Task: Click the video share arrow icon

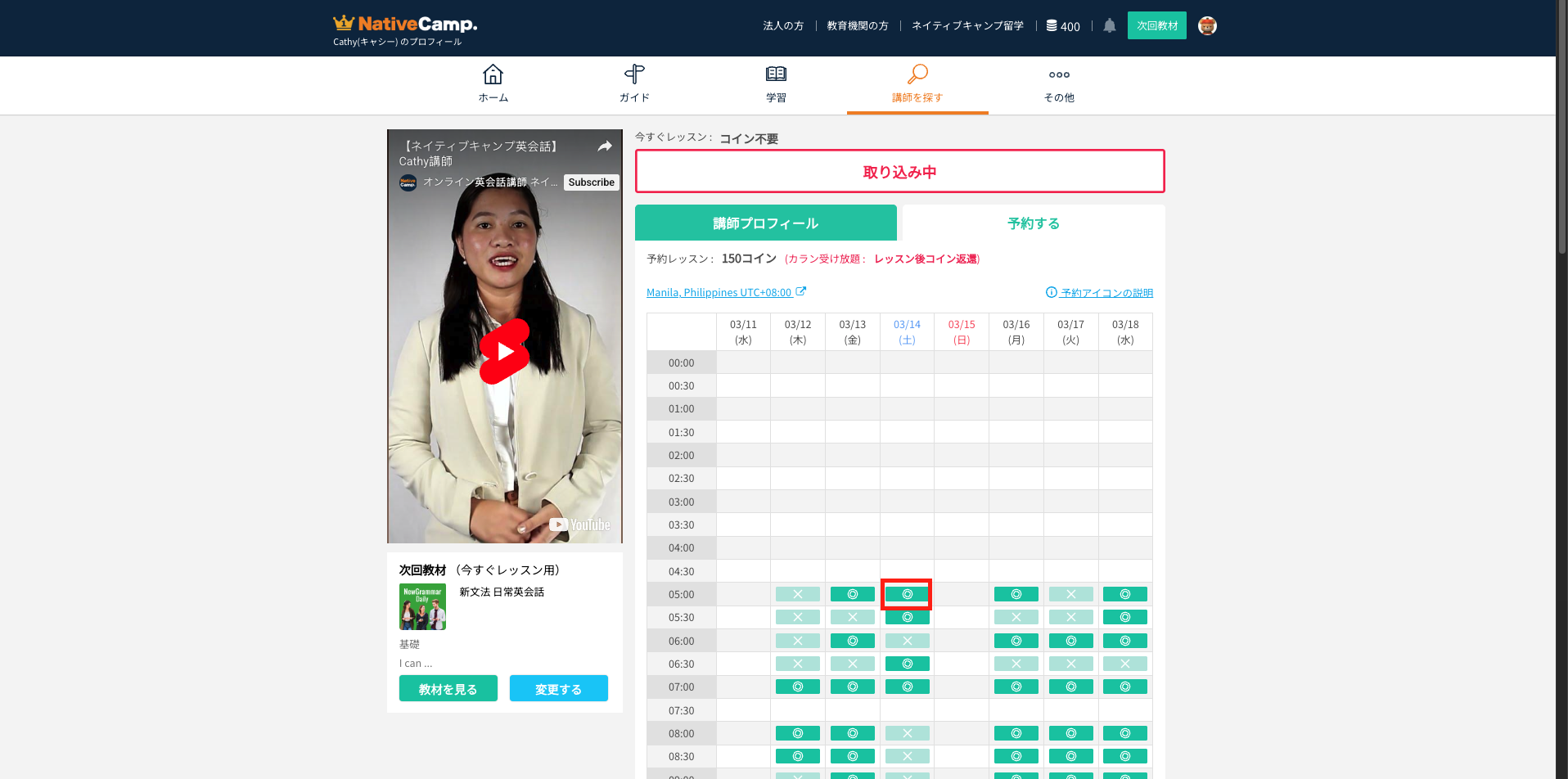Action: (605, 146)
